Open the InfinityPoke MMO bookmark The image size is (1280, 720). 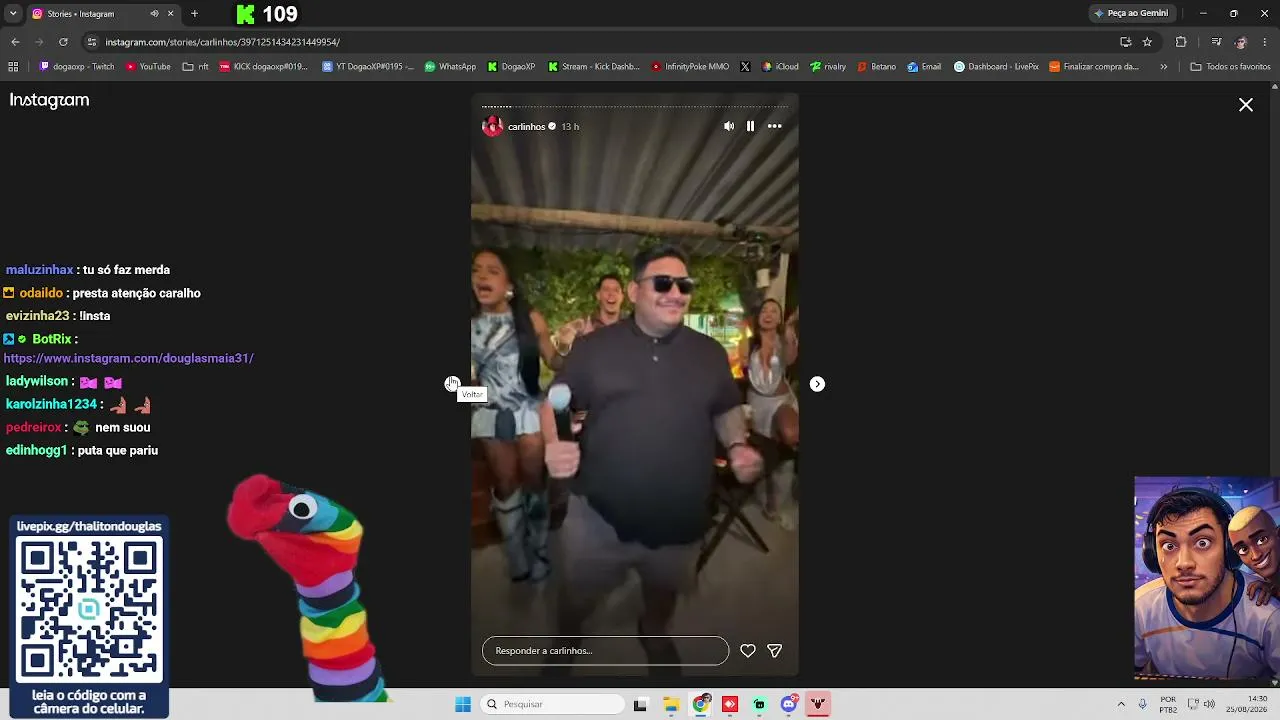(x=690, y=67)
